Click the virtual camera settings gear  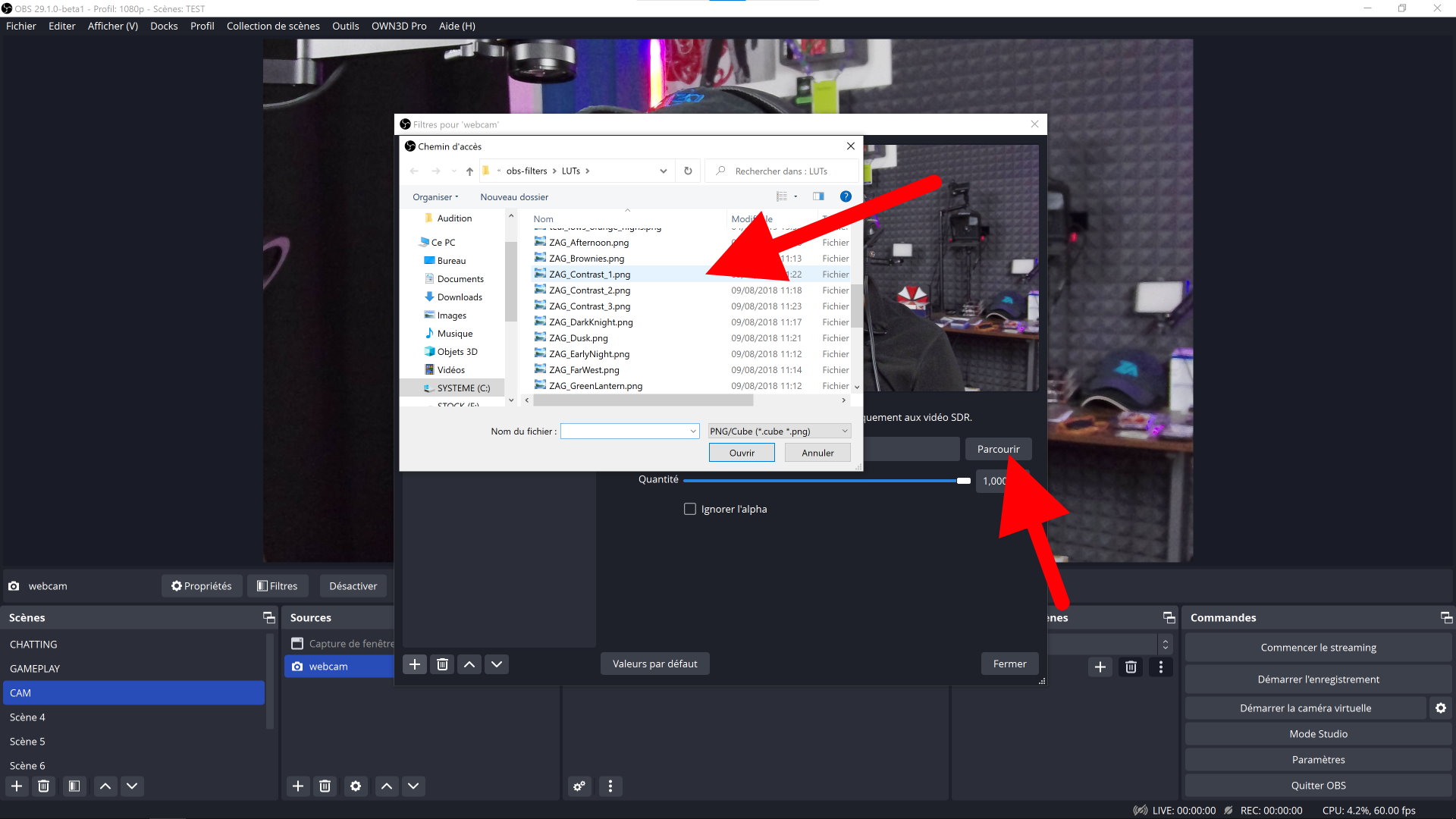coord(1440,708)
